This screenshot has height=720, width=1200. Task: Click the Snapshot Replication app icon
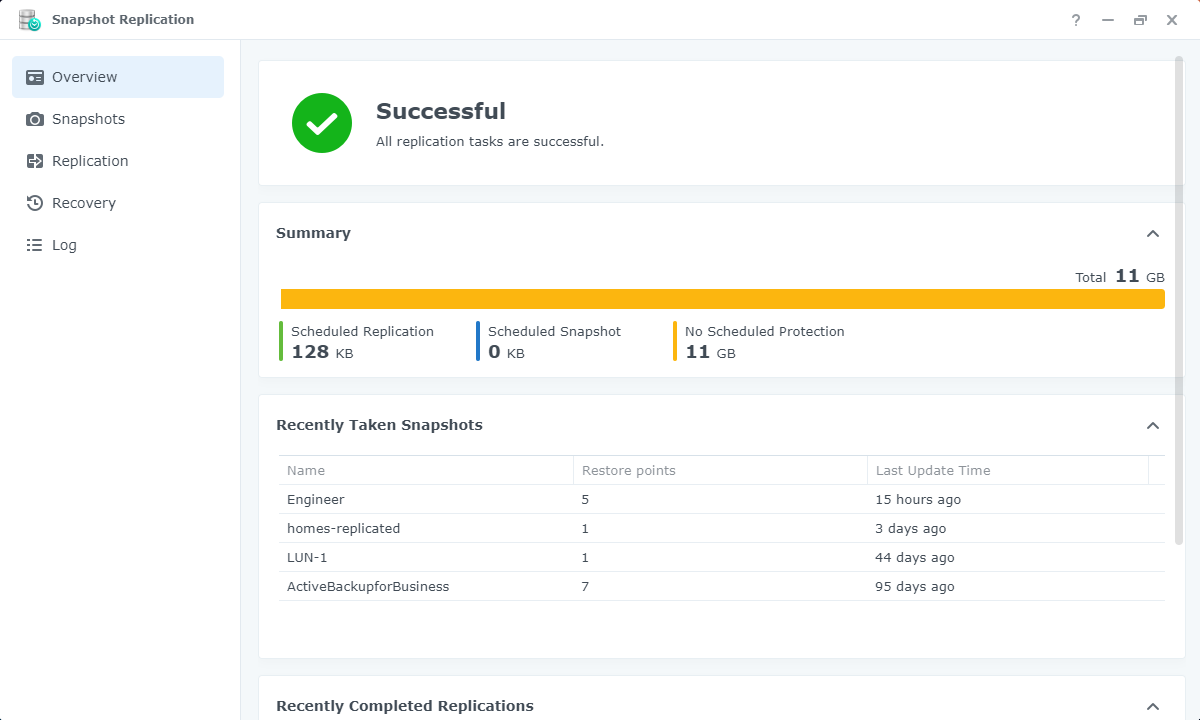(x=29, y=20)
